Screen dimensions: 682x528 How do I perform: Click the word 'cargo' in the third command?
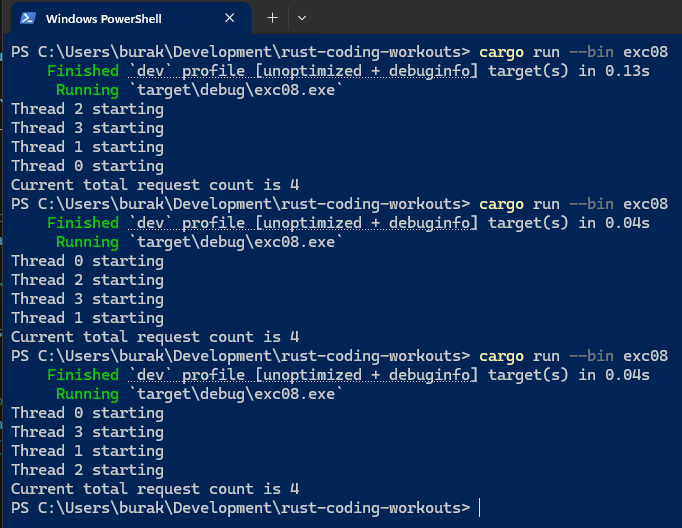500,356
